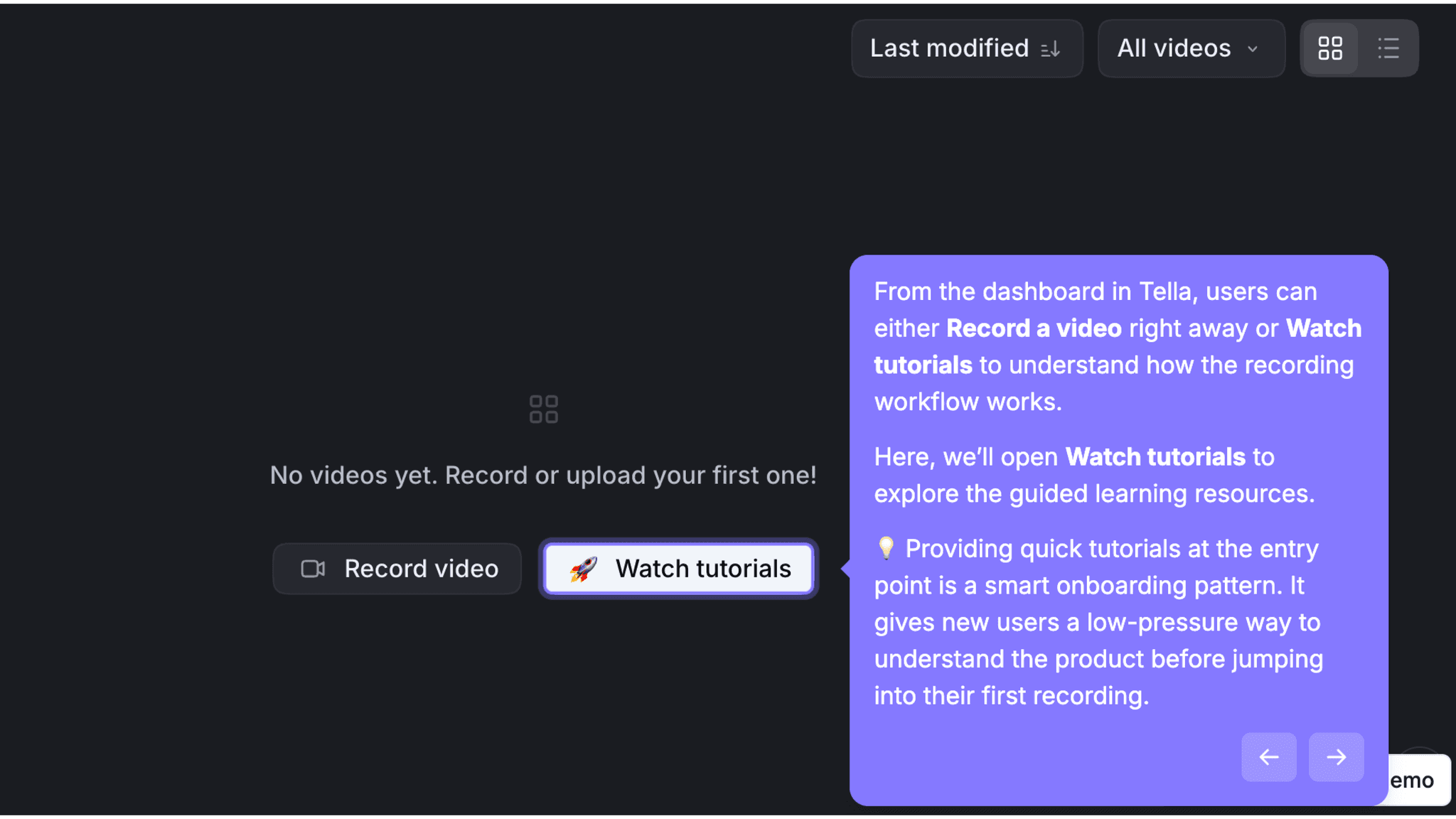This screenshot has height=819, width=1456.
Task: Click the Demo button at bottom right
Action: [x=1413, y=779]
